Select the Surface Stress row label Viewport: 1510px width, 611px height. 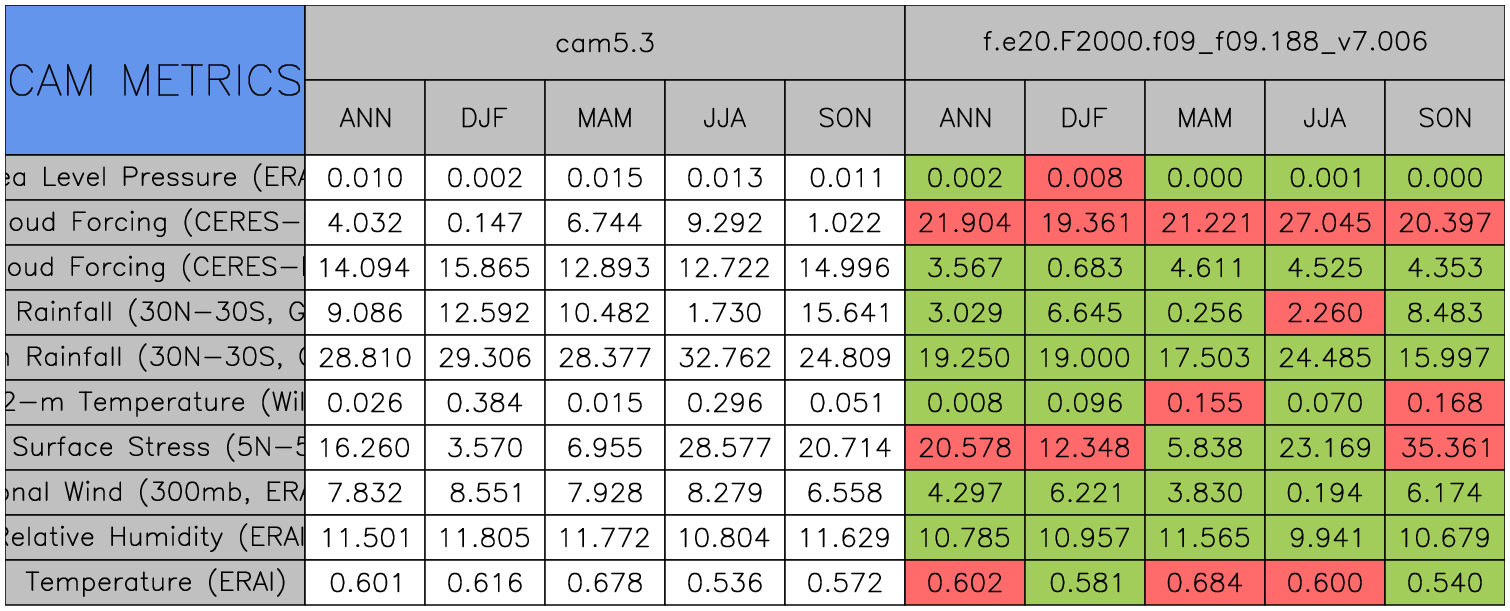click(155, 447)
